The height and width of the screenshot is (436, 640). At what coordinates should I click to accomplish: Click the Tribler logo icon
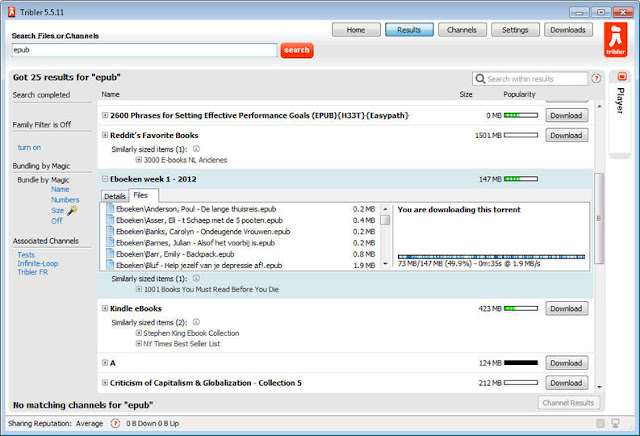616,40
